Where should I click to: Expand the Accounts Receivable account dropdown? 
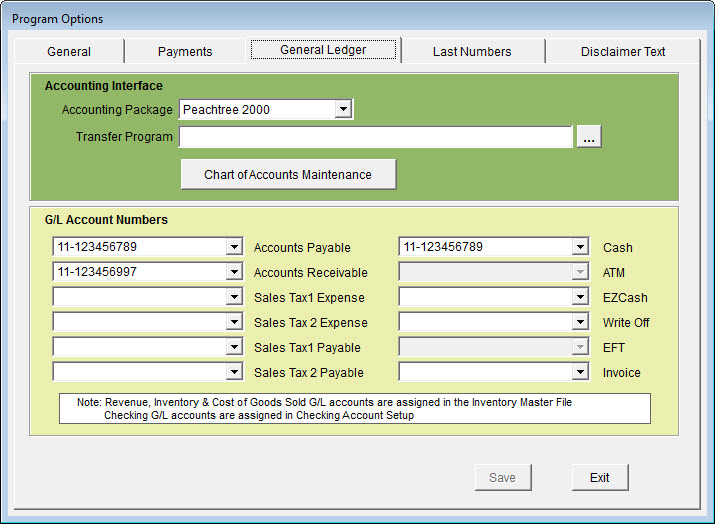[x=234, y=272]
